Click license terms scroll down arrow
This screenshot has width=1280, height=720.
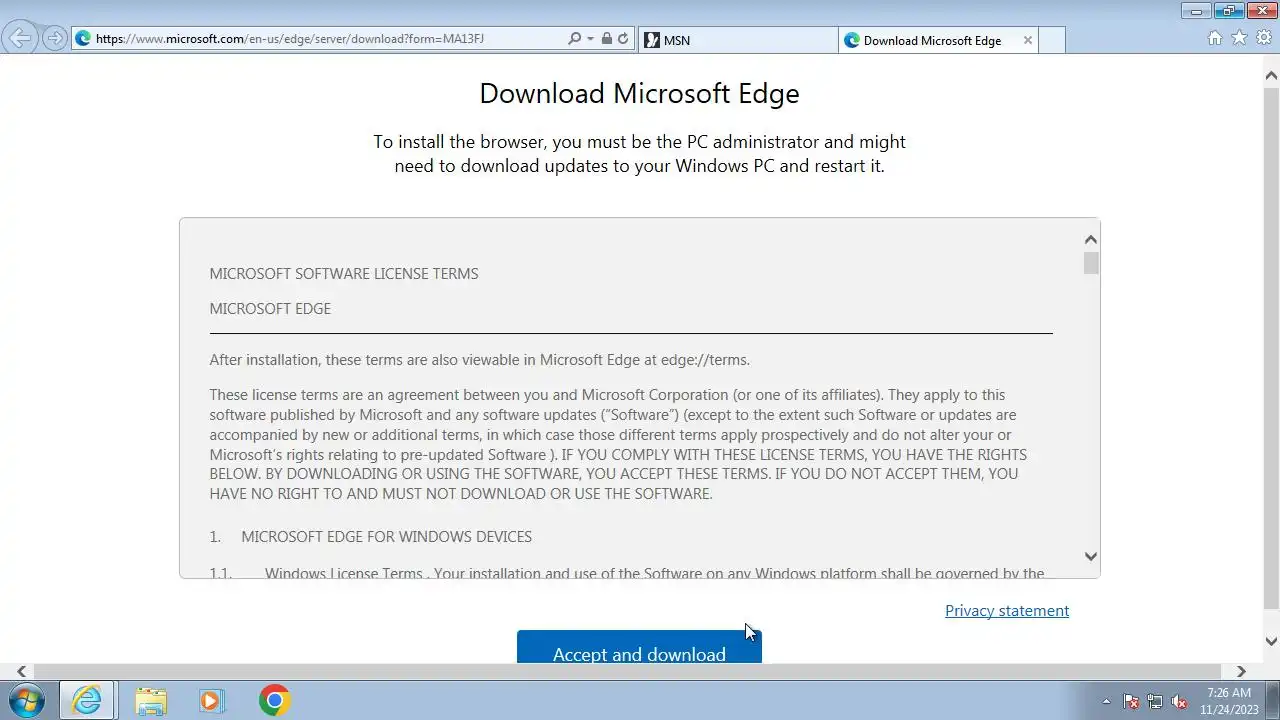coord(1091,556)
